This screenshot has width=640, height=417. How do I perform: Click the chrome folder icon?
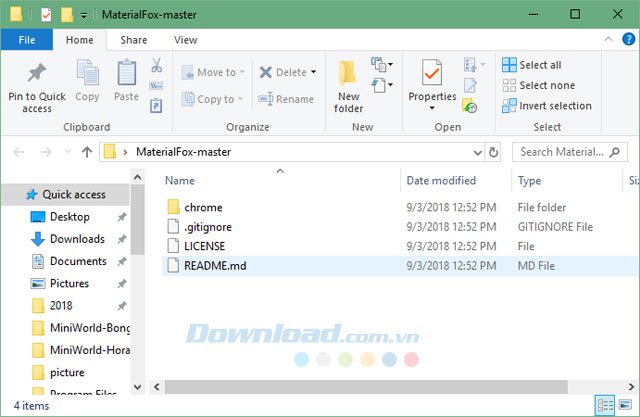pyautogui.click(x=173, y=207)
